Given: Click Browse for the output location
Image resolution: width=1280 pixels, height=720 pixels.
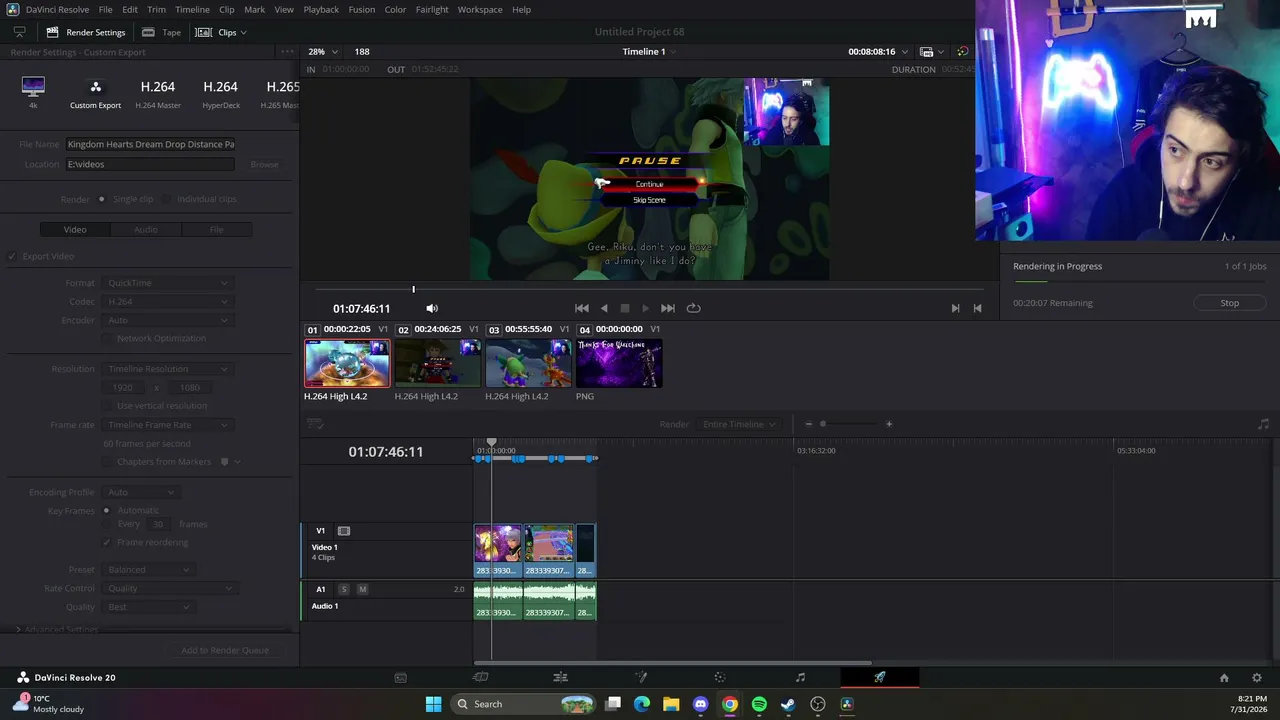Looking at the screenshot, I should [264, 164].
